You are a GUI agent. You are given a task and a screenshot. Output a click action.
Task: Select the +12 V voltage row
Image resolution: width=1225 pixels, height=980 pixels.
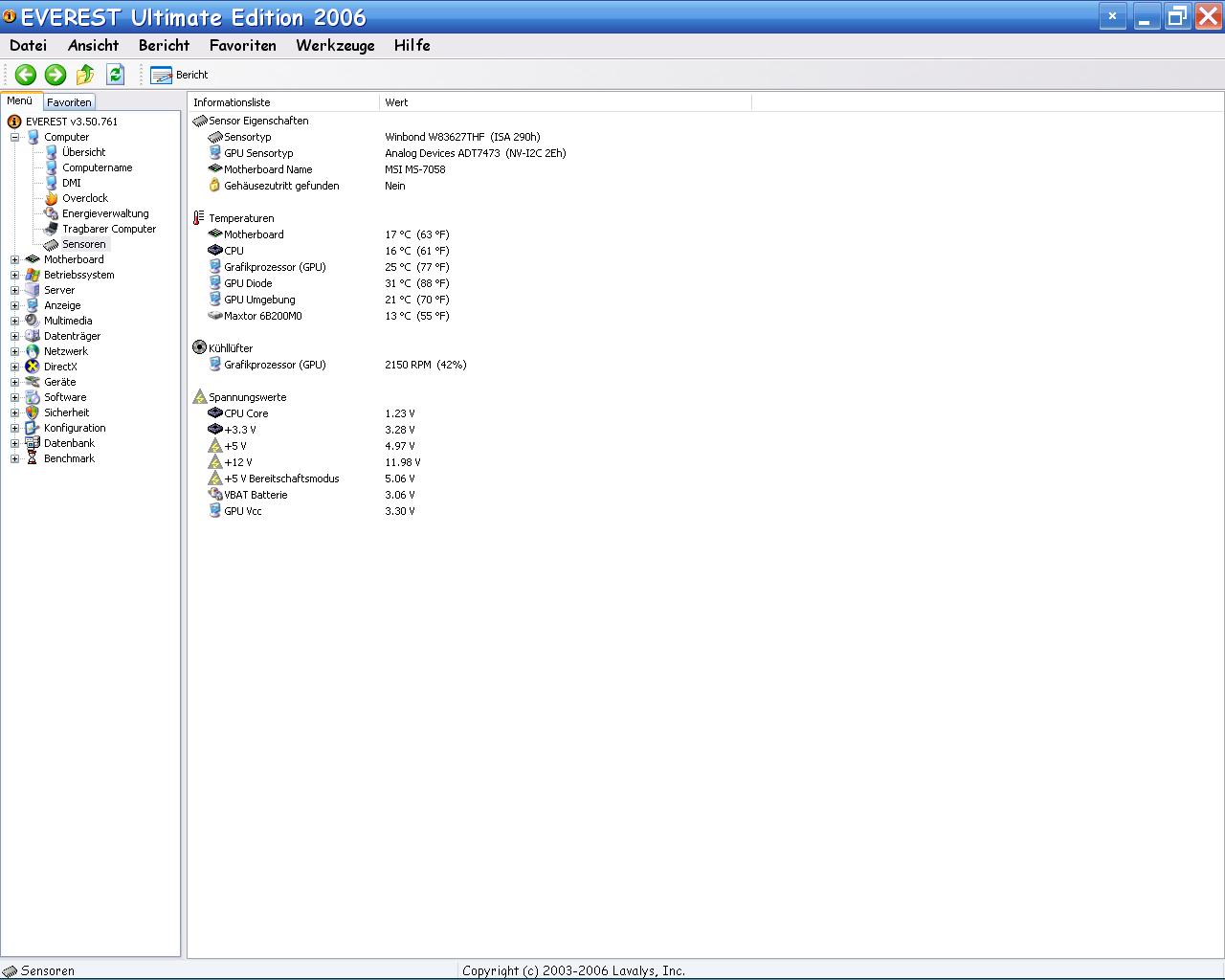[x=314, y=462]
